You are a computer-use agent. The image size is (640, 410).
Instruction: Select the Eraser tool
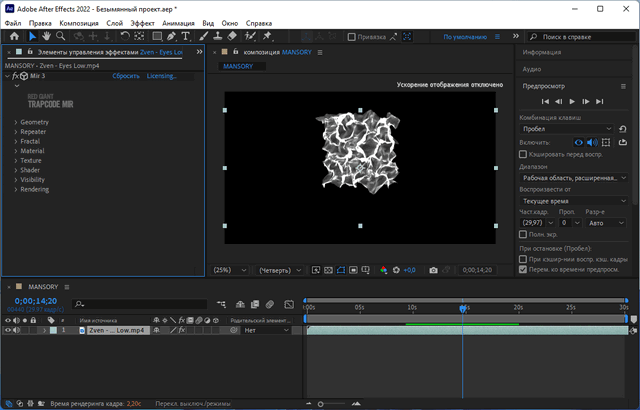pyautogui.click(x=232, y=36)
